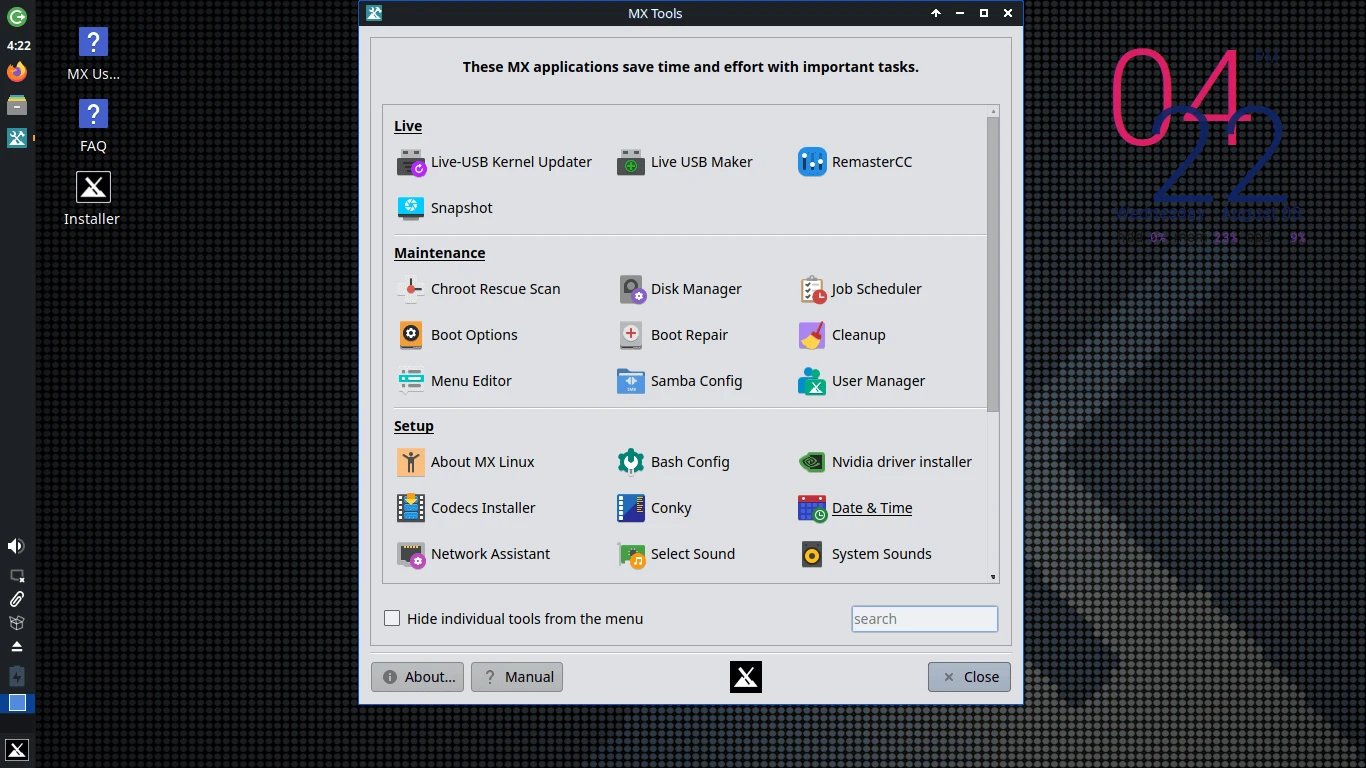The width and height of the screenshot is (1366, 768).
Task: Open Date & Time settings
Action: pos(872,508)
